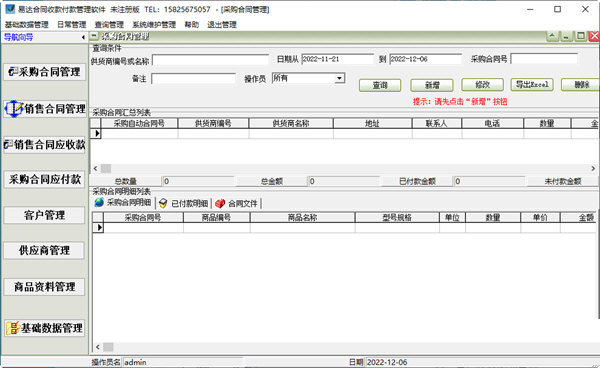Select the detail table row indicator arrow
600x368 pixels.
[x=98, y=228]
